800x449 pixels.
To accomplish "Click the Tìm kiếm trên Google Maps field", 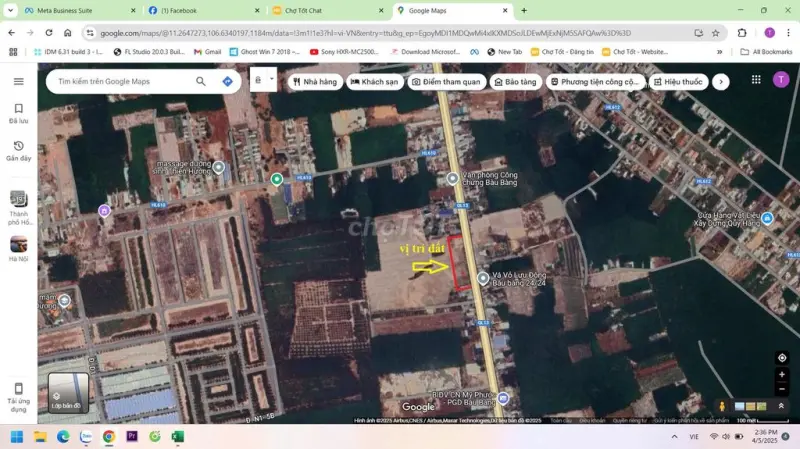I will coord(118,81).
